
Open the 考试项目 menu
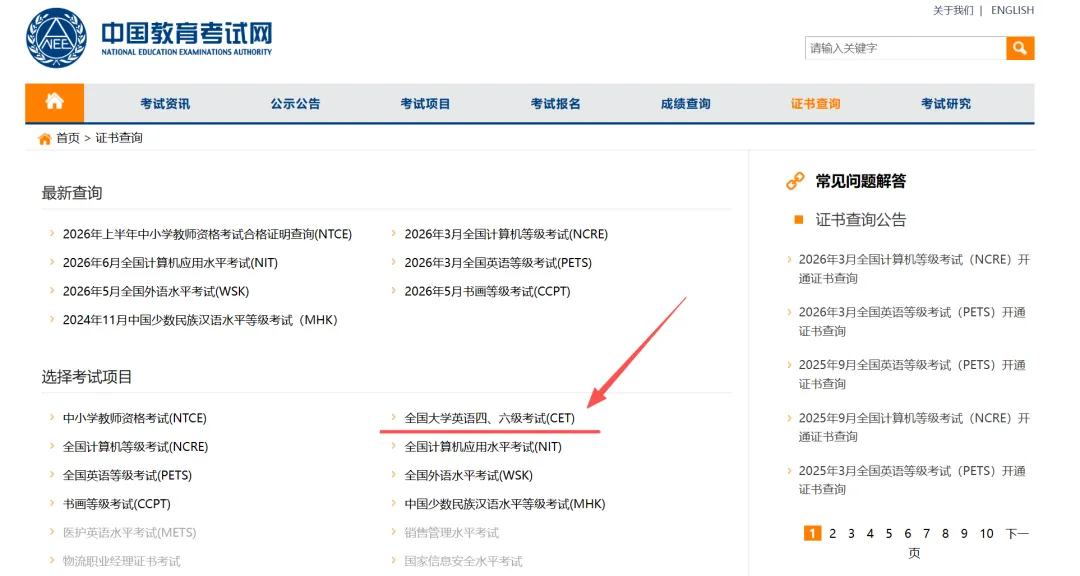pyautogui.click(x=426, y=103)
